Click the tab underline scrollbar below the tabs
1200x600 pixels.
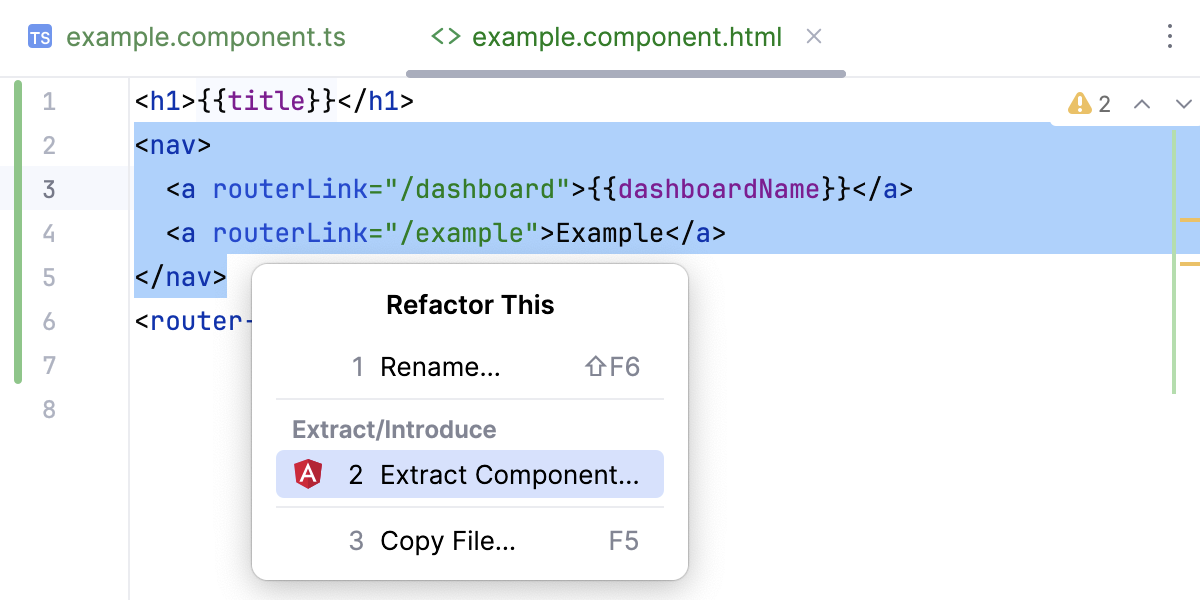625,72
